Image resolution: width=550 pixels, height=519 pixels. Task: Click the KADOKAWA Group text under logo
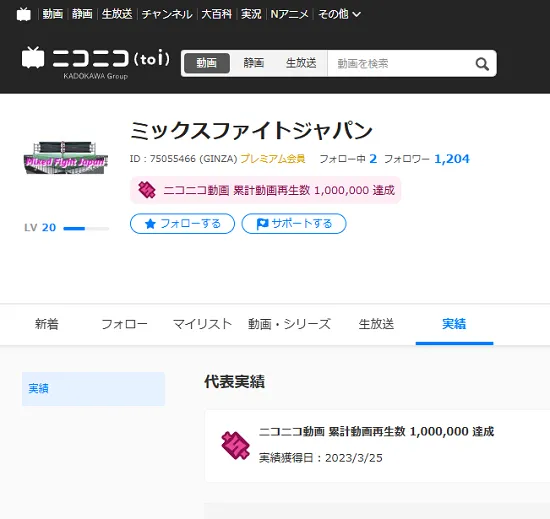[x=95, y=76]
